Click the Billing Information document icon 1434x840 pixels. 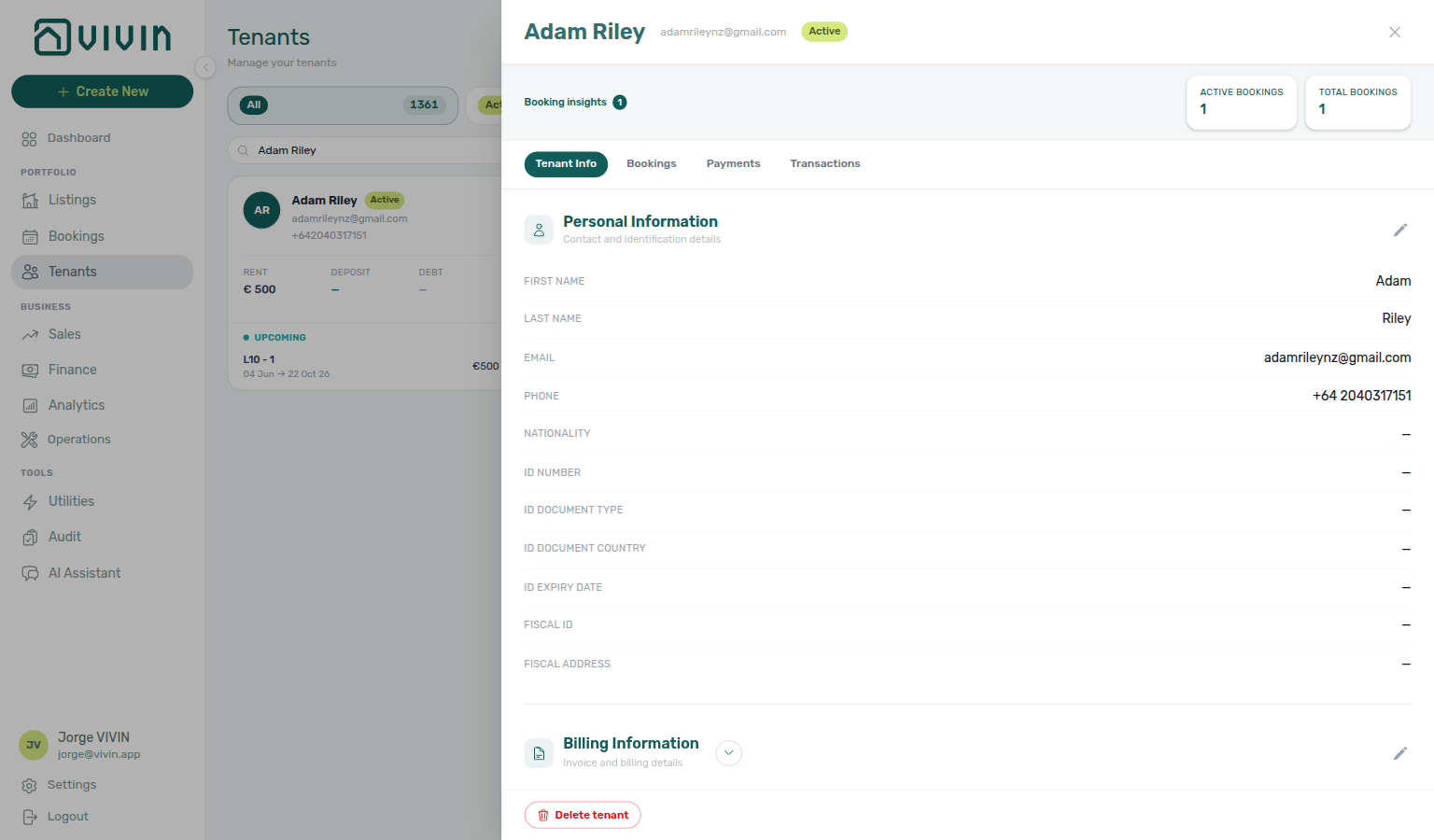point(539,753)
